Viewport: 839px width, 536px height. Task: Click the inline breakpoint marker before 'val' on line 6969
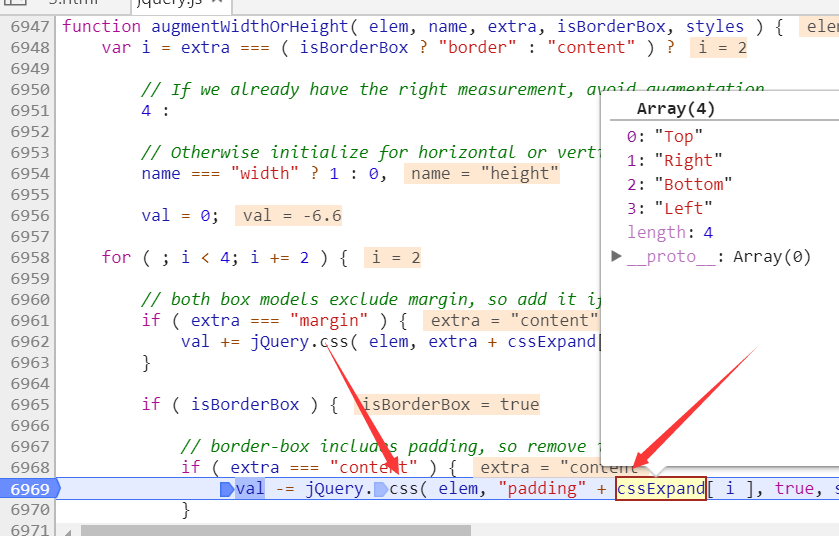point(227,489)
